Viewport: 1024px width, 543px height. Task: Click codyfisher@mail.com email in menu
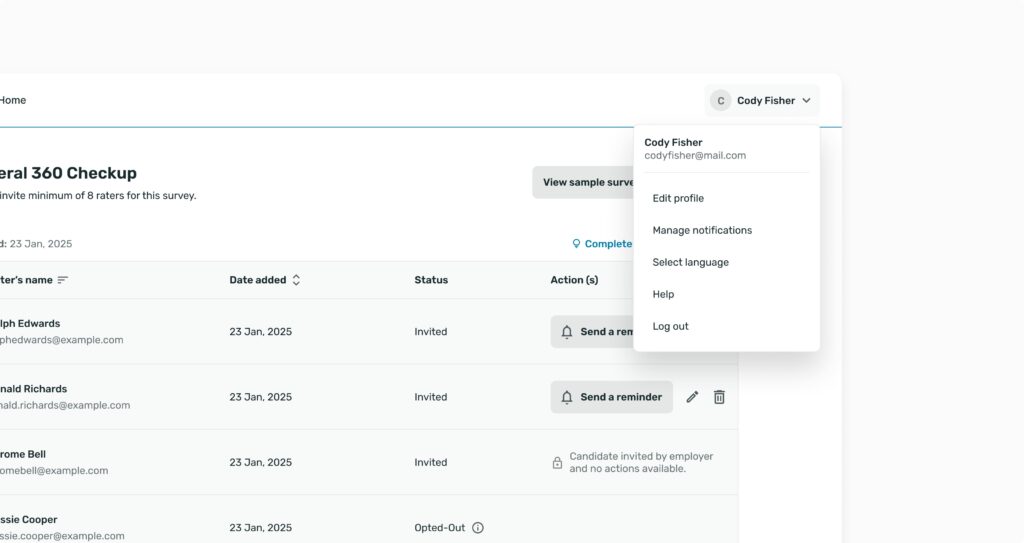tap(695, 156)
